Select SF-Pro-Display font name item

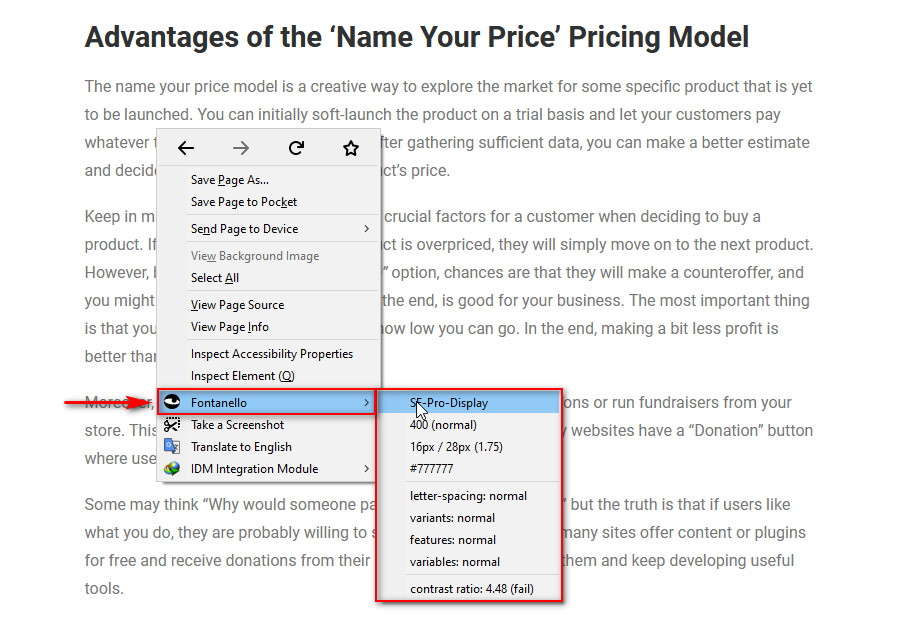(469, 403)
